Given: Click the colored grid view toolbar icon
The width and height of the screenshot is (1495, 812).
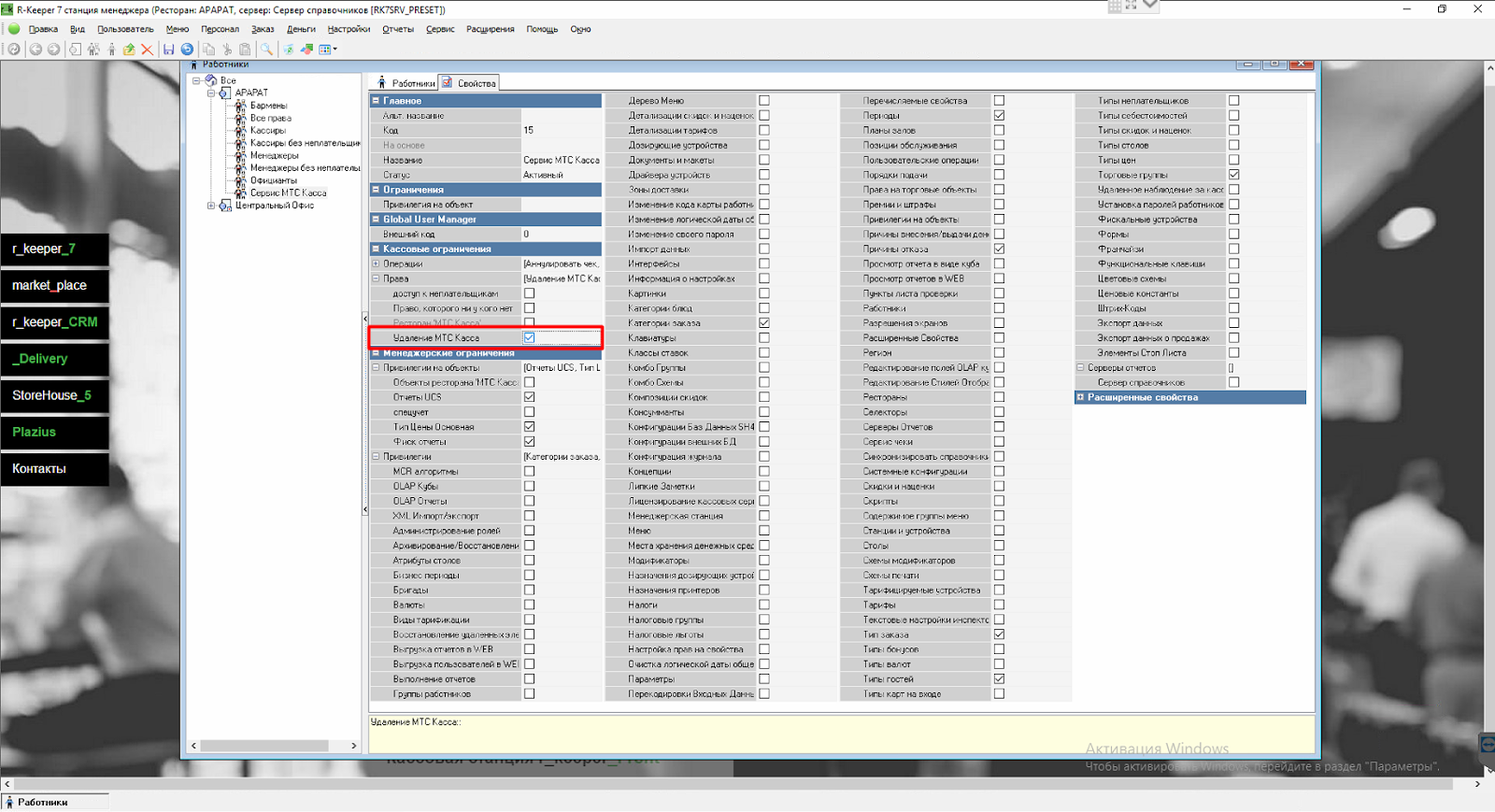Looking at the screenshot, I should (x=324, y=50).
